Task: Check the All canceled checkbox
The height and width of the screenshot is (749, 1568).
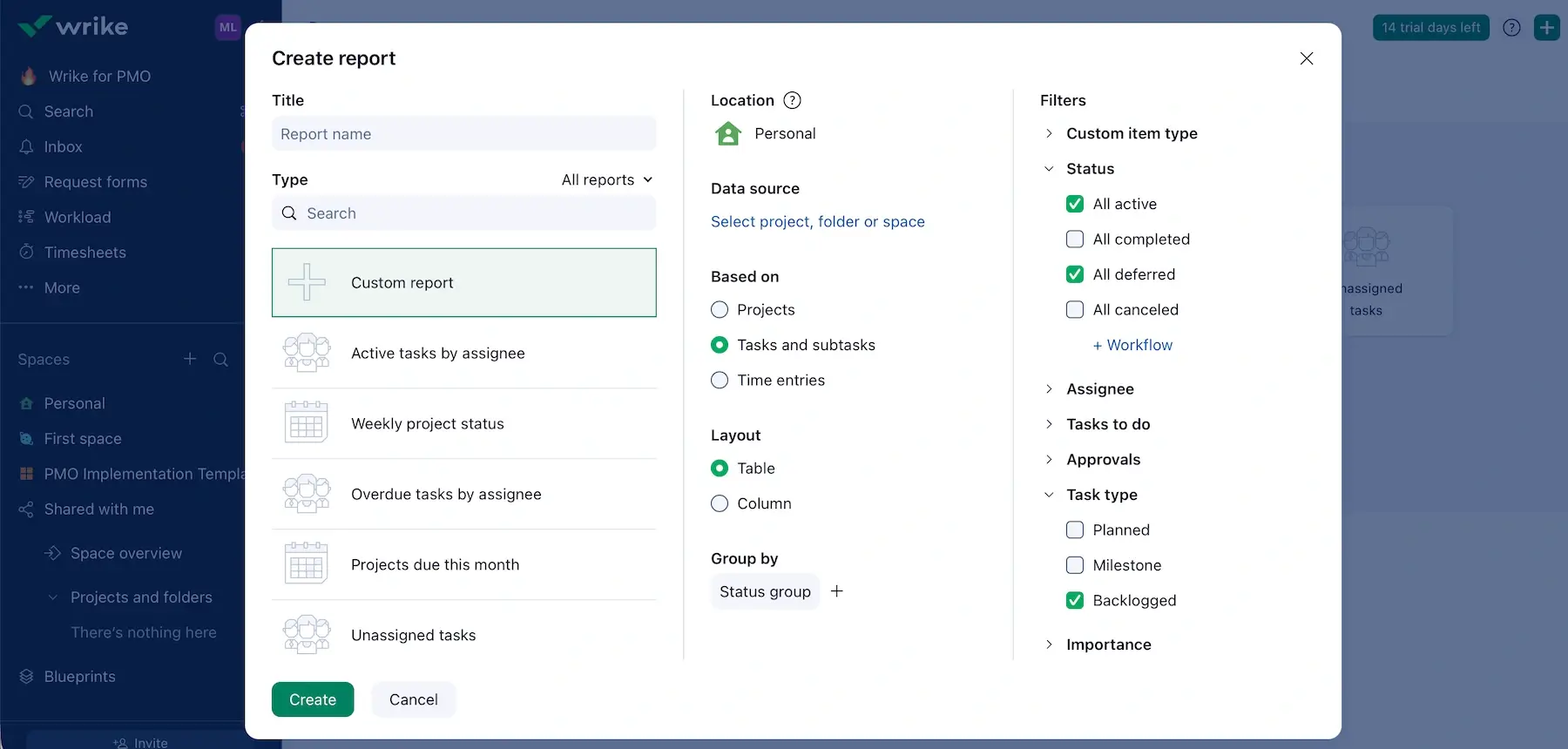Action: tap(1075, 309)
